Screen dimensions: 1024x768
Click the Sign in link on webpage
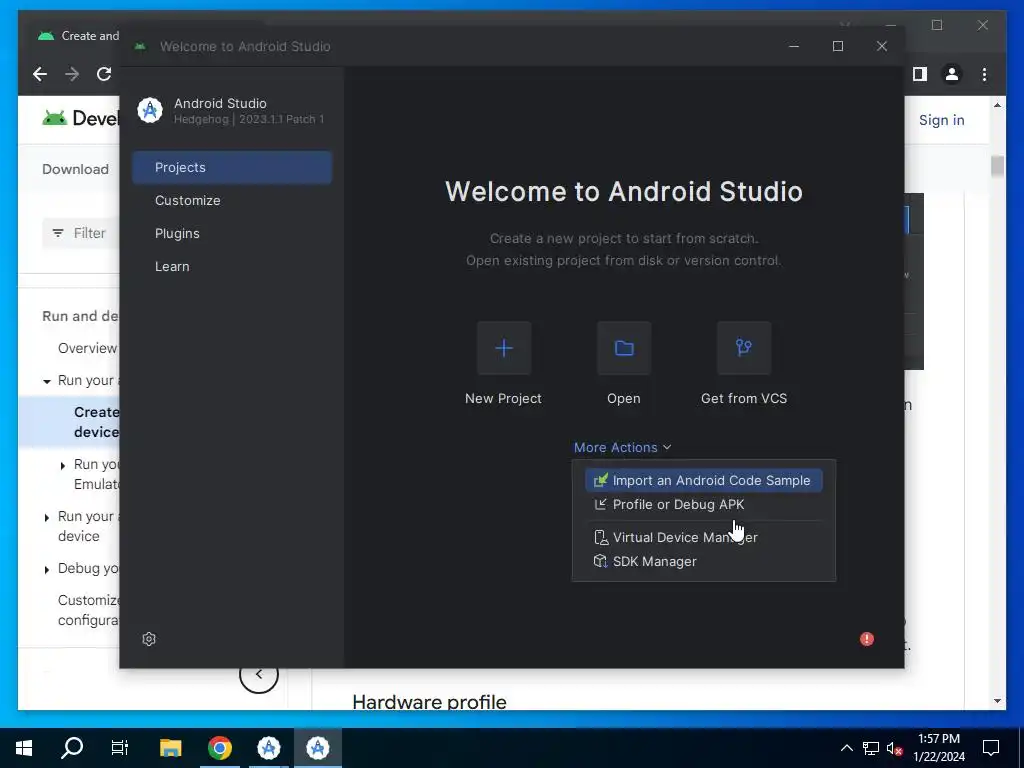click(941, 120)
